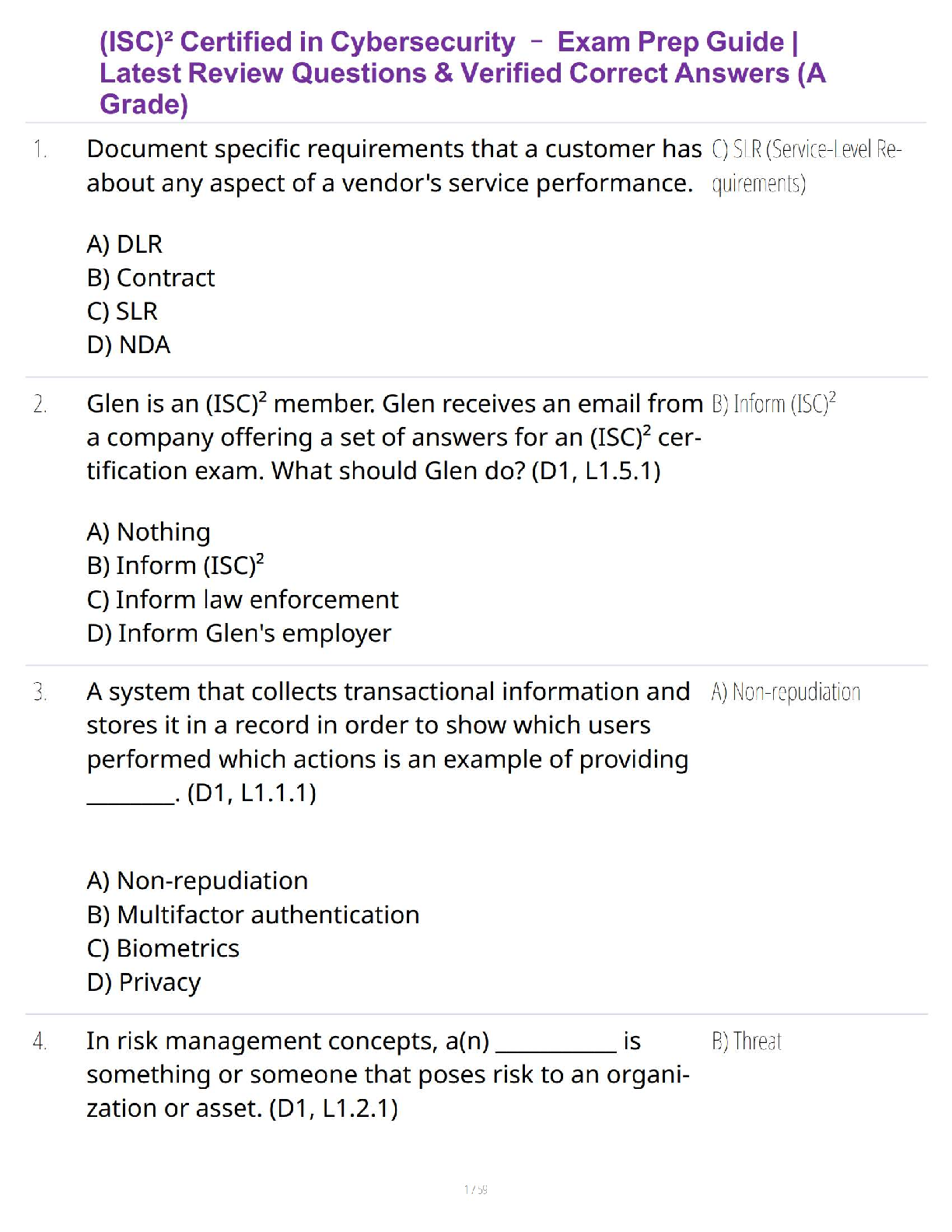Click the A) Non-repudiation answer key beside question 3
The width and height of the screenshot is (952, 1232).
(786, 691)
